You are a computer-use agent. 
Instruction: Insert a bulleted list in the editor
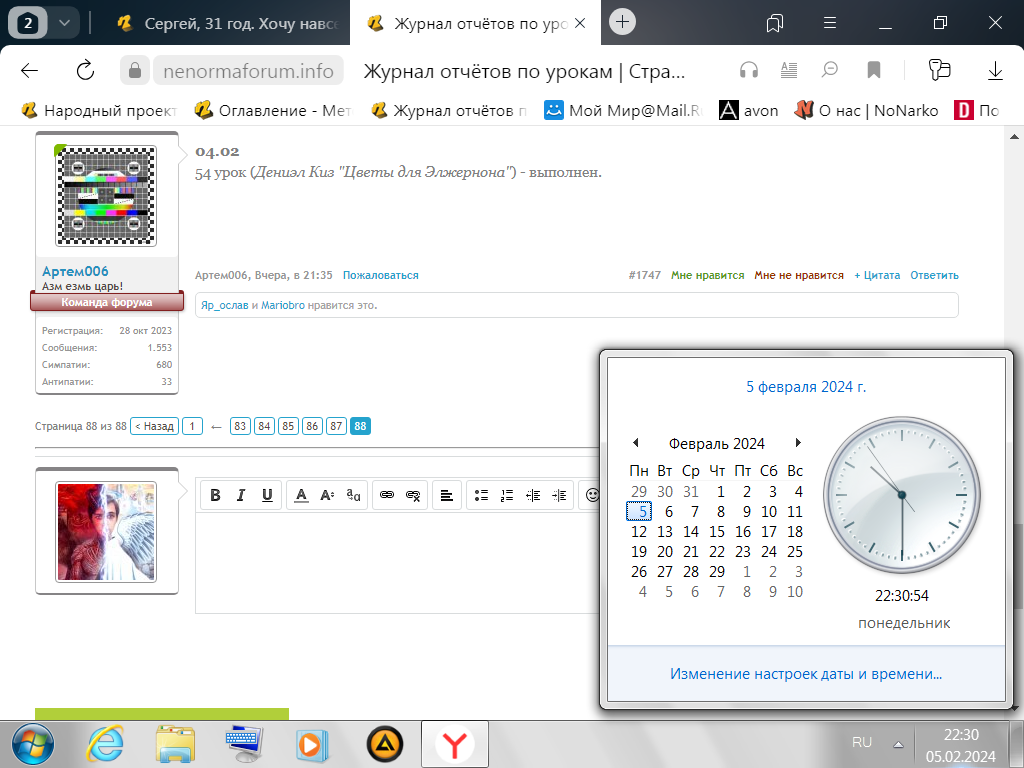coord(481,495)
